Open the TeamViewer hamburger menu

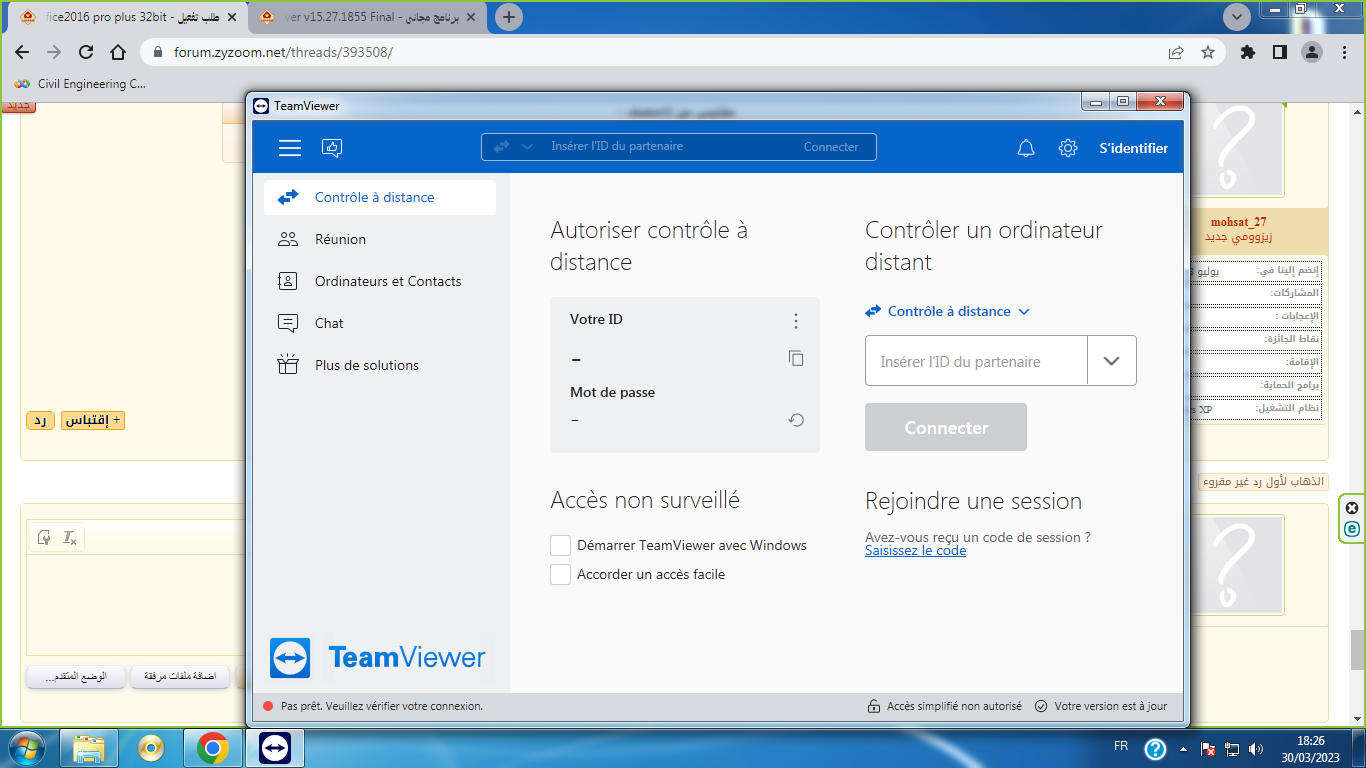click(x=290, y=148)
